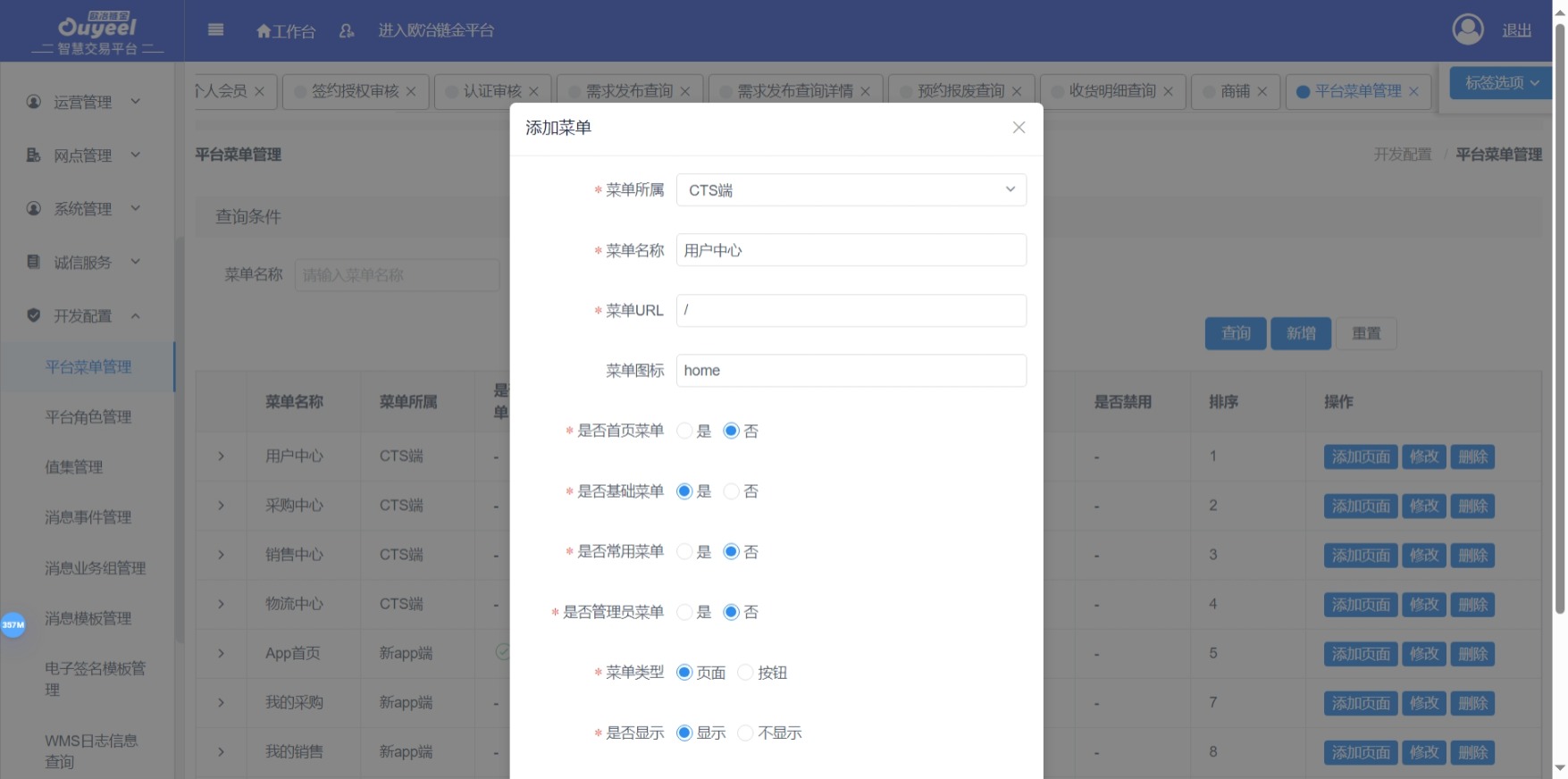Click the 菜单URL input field
The image size is (1568, 779).
pos(851,310)
